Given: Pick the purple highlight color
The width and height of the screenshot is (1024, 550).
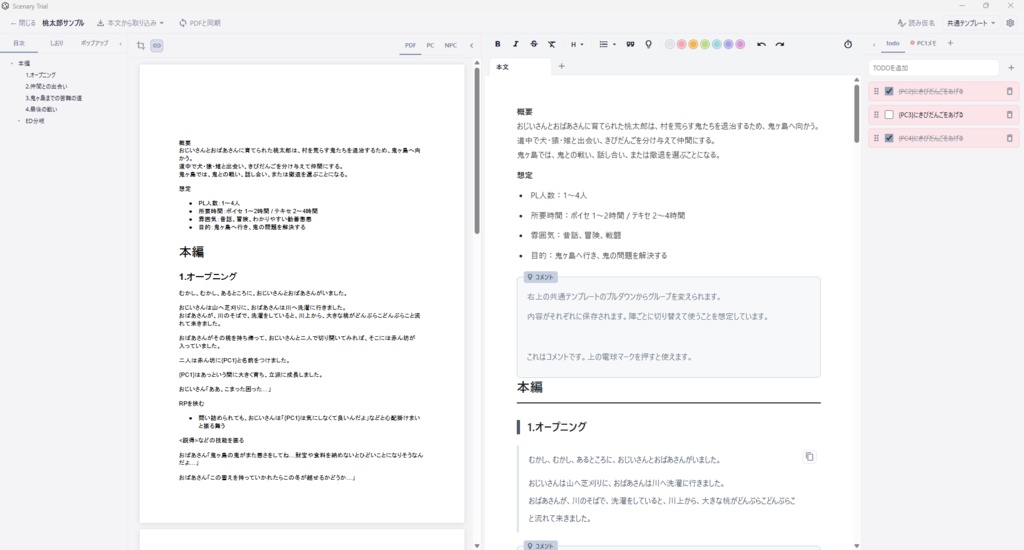Looking at the screenshot, I should [728, 44].
